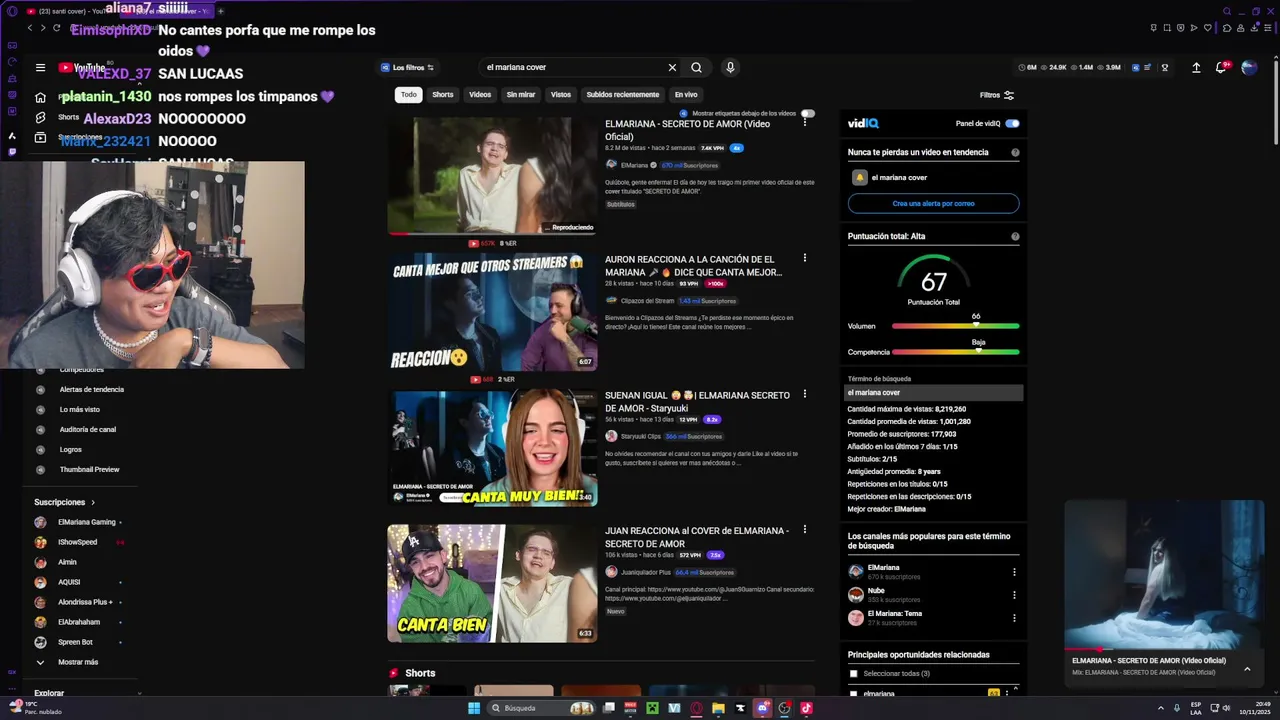
Task: Open help icon beside Nunca te pierdas
Action: click(1015, 153)
